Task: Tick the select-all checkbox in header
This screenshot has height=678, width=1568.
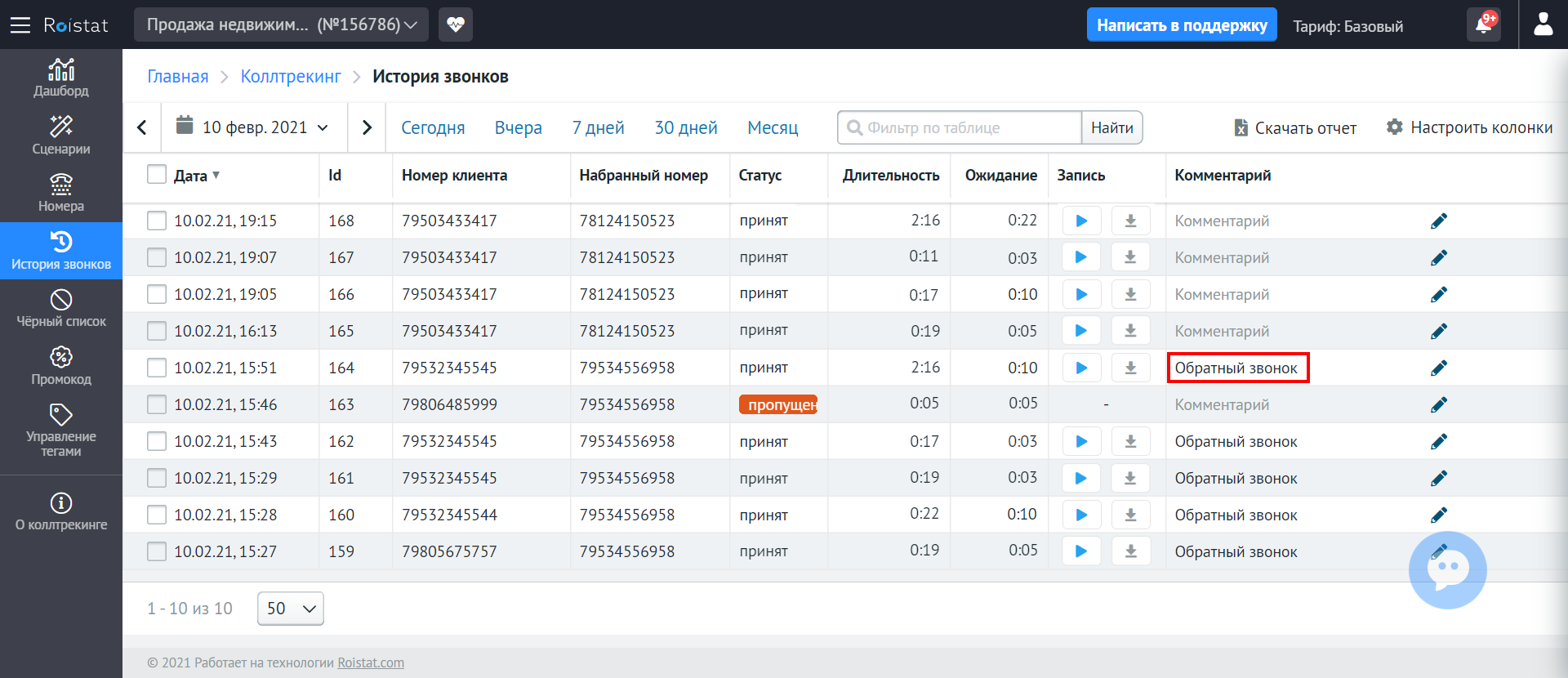Action: [x=157, y=175]
